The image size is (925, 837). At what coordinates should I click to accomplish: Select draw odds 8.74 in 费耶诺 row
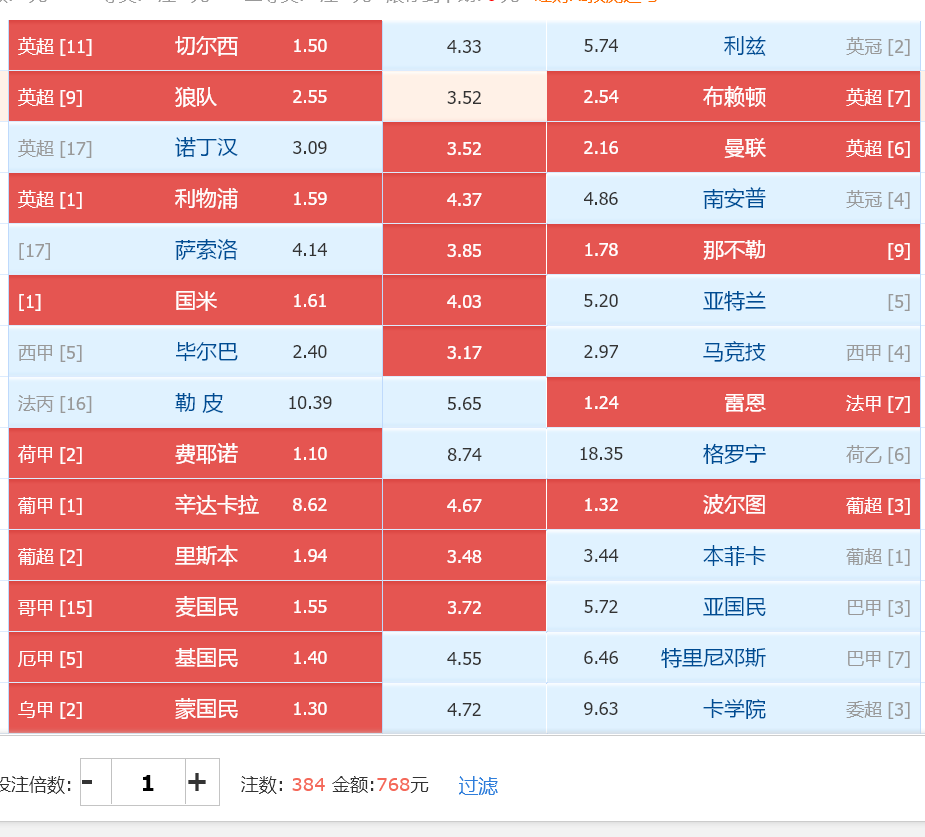[464, 454]
